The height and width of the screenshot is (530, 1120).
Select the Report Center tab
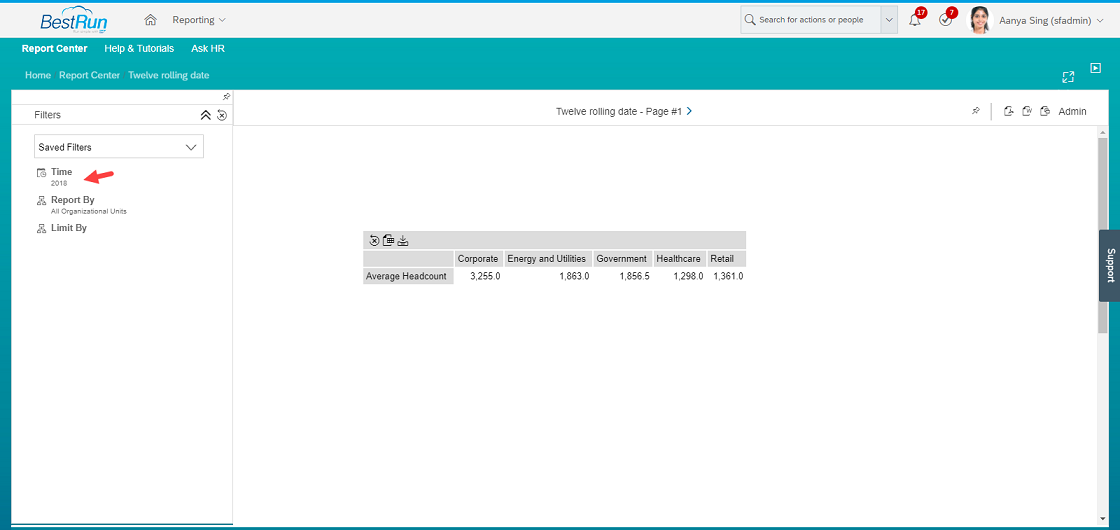[x=54, y=49]
